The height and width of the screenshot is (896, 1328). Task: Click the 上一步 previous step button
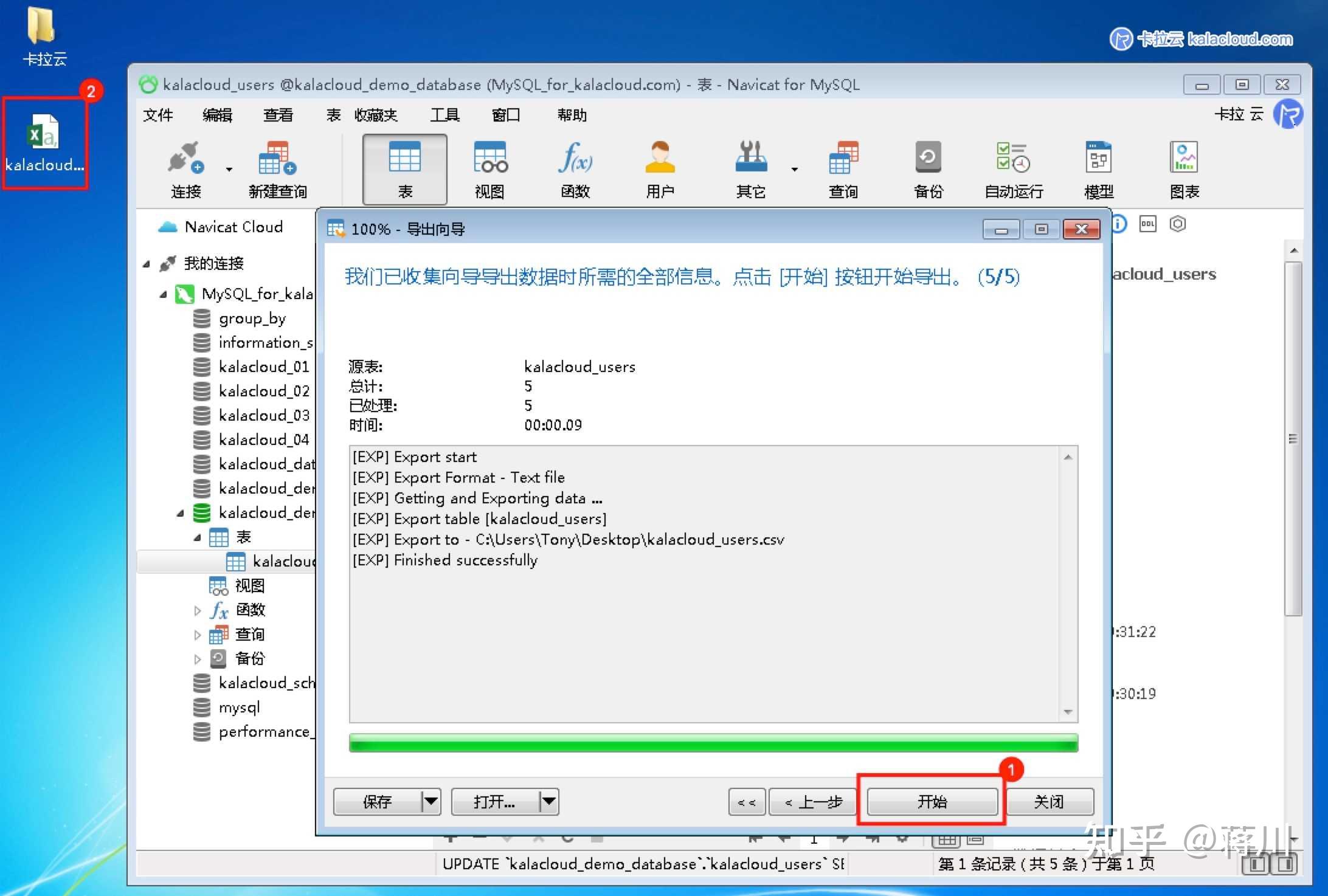tap(813, 801)
